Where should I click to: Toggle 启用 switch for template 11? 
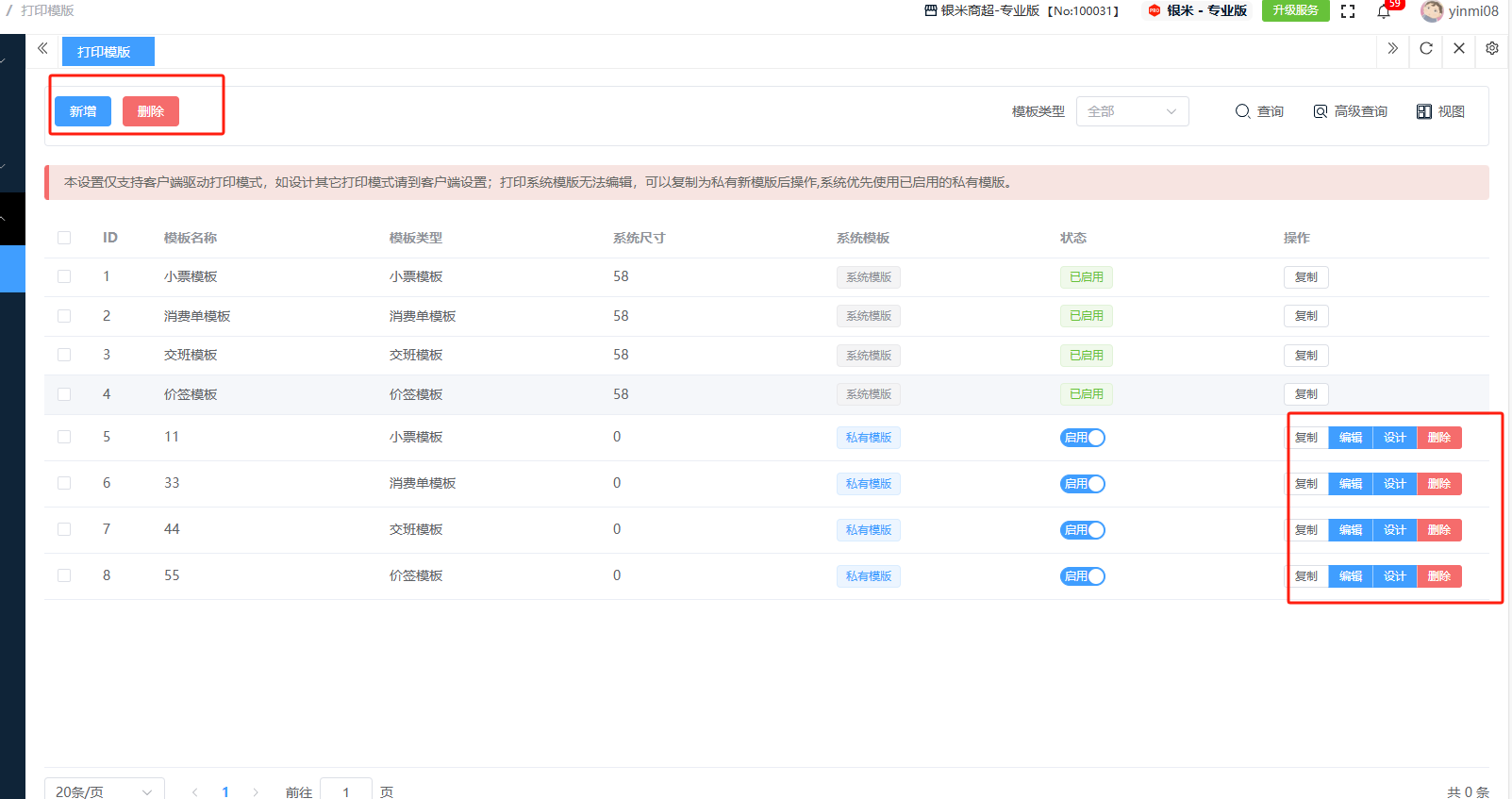[1082, 438]
